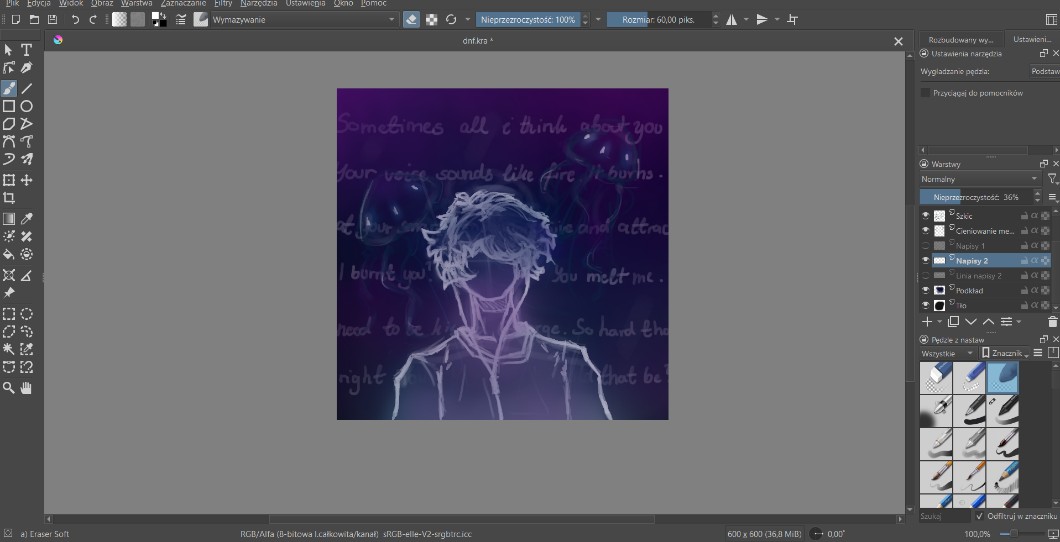
Task: Click the horizontal mirror tool icon
Action: tap(731, 19)
